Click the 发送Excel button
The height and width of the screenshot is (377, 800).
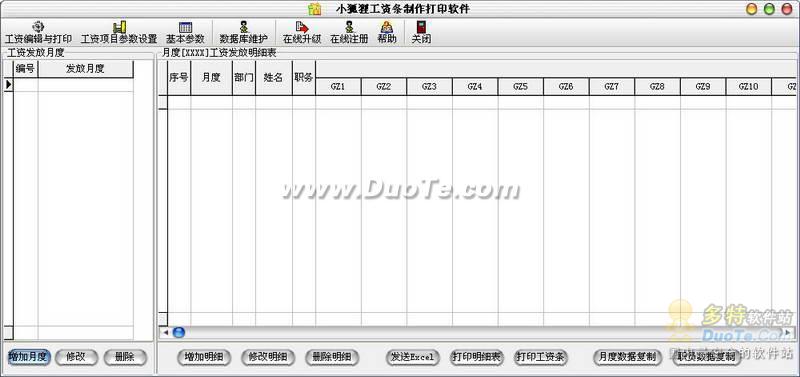(412, 357)
